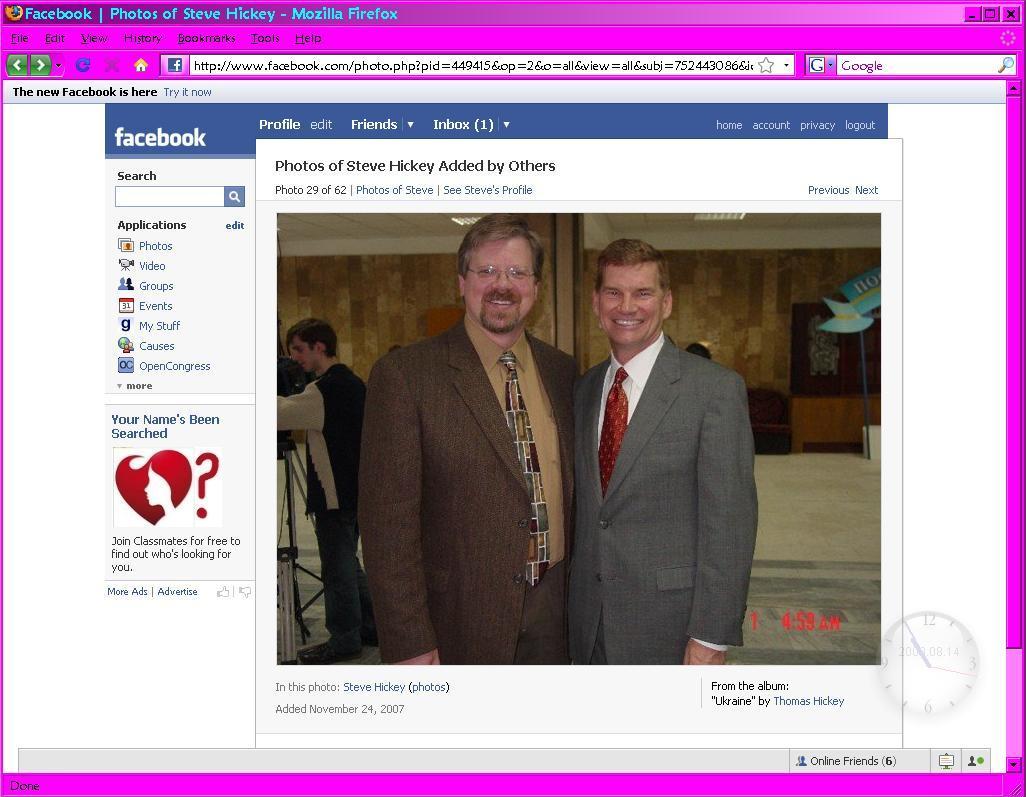
Task: Click edit beside Applications
Action: tap(235, 225)
